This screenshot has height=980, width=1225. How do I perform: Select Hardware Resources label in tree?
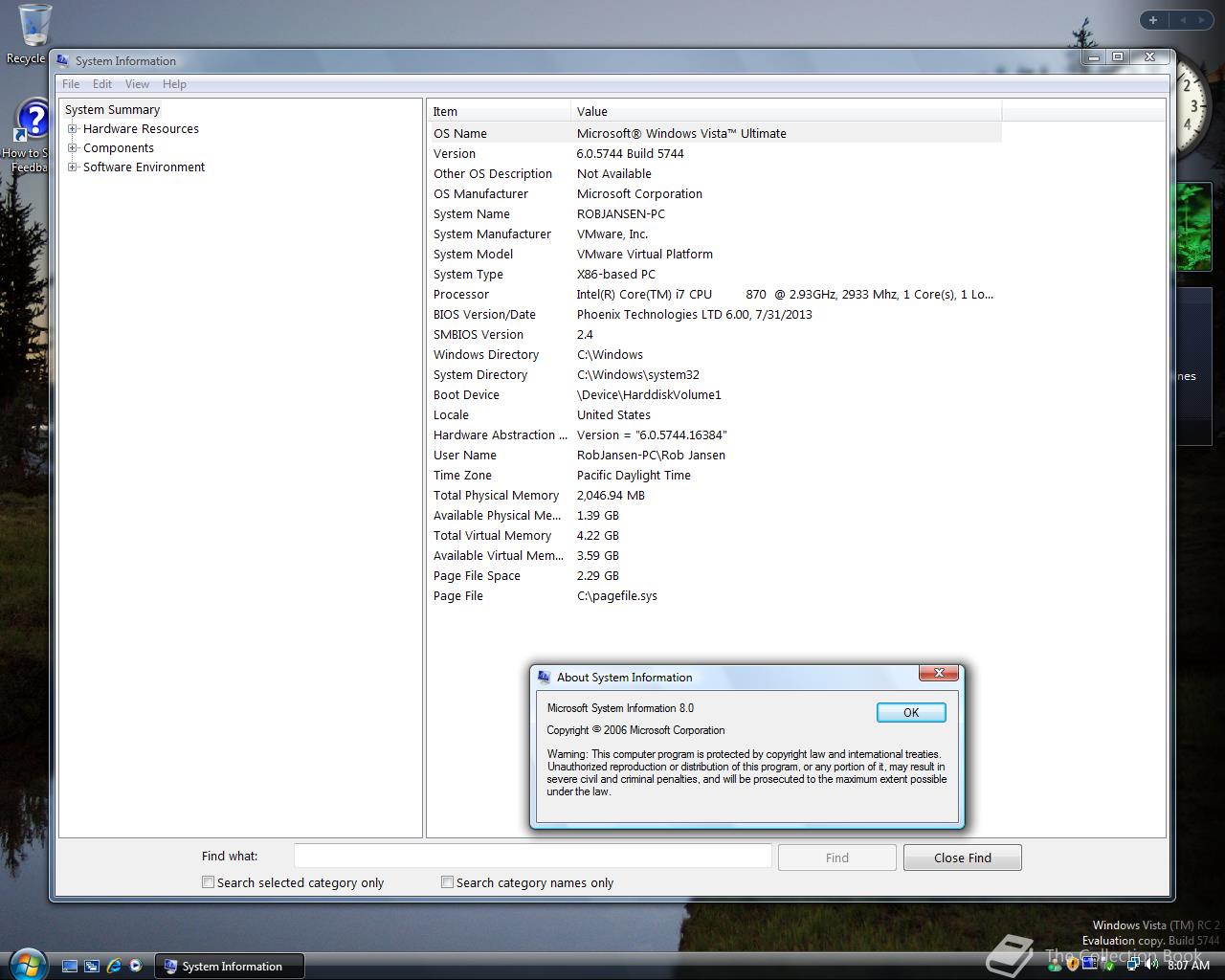pos(141,128)
